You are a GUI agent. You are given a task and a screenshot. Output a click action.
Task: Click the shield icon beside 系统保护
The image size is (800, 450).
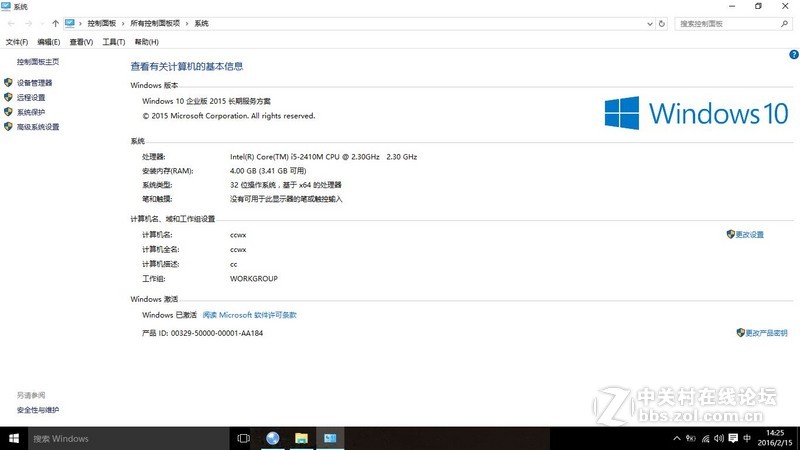[x=8, y=112]
